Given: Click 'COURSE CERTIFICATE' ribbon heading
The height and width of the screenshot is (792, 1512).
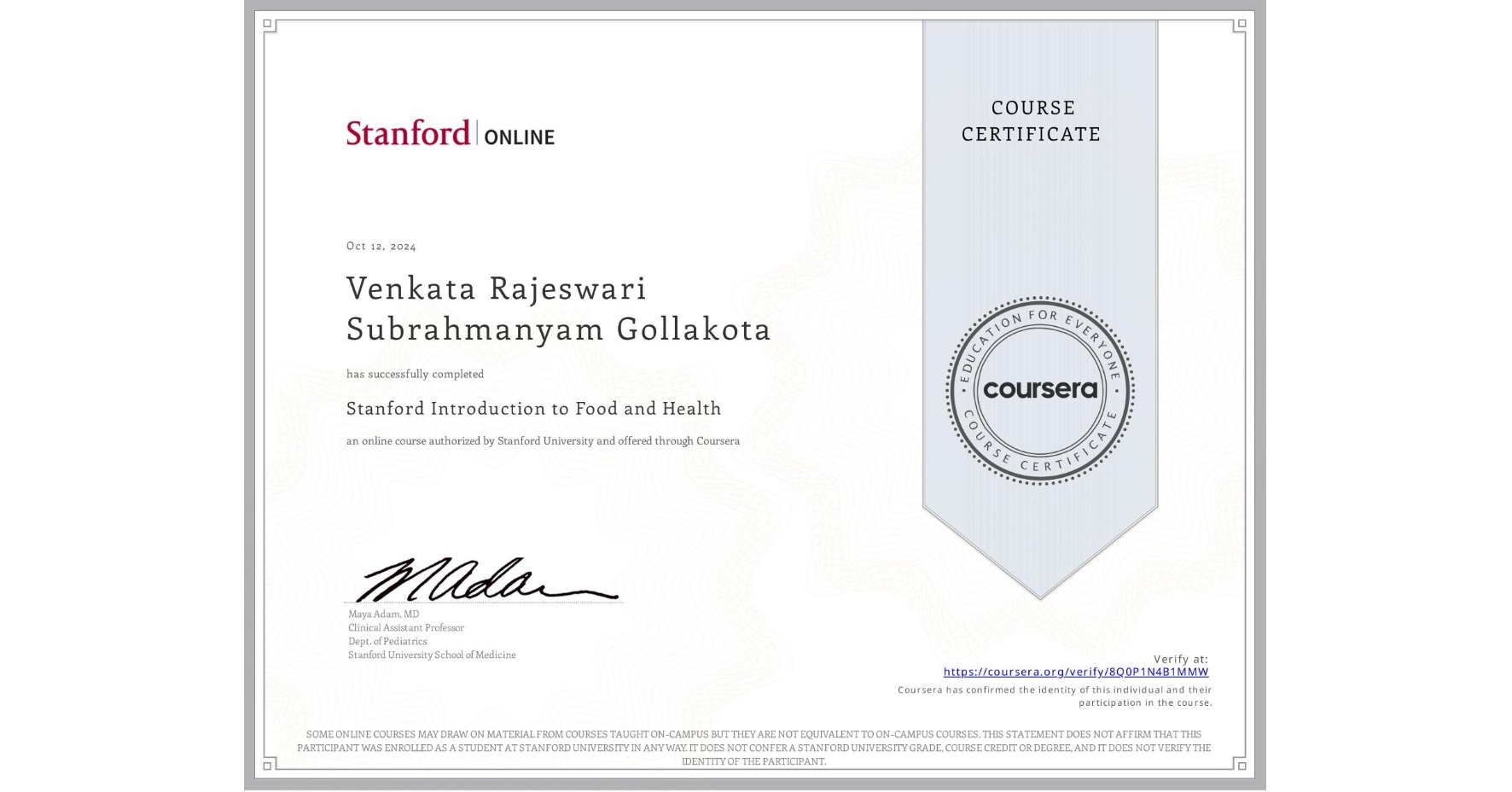Looking at the screenshot, I should pos(1032,120).
